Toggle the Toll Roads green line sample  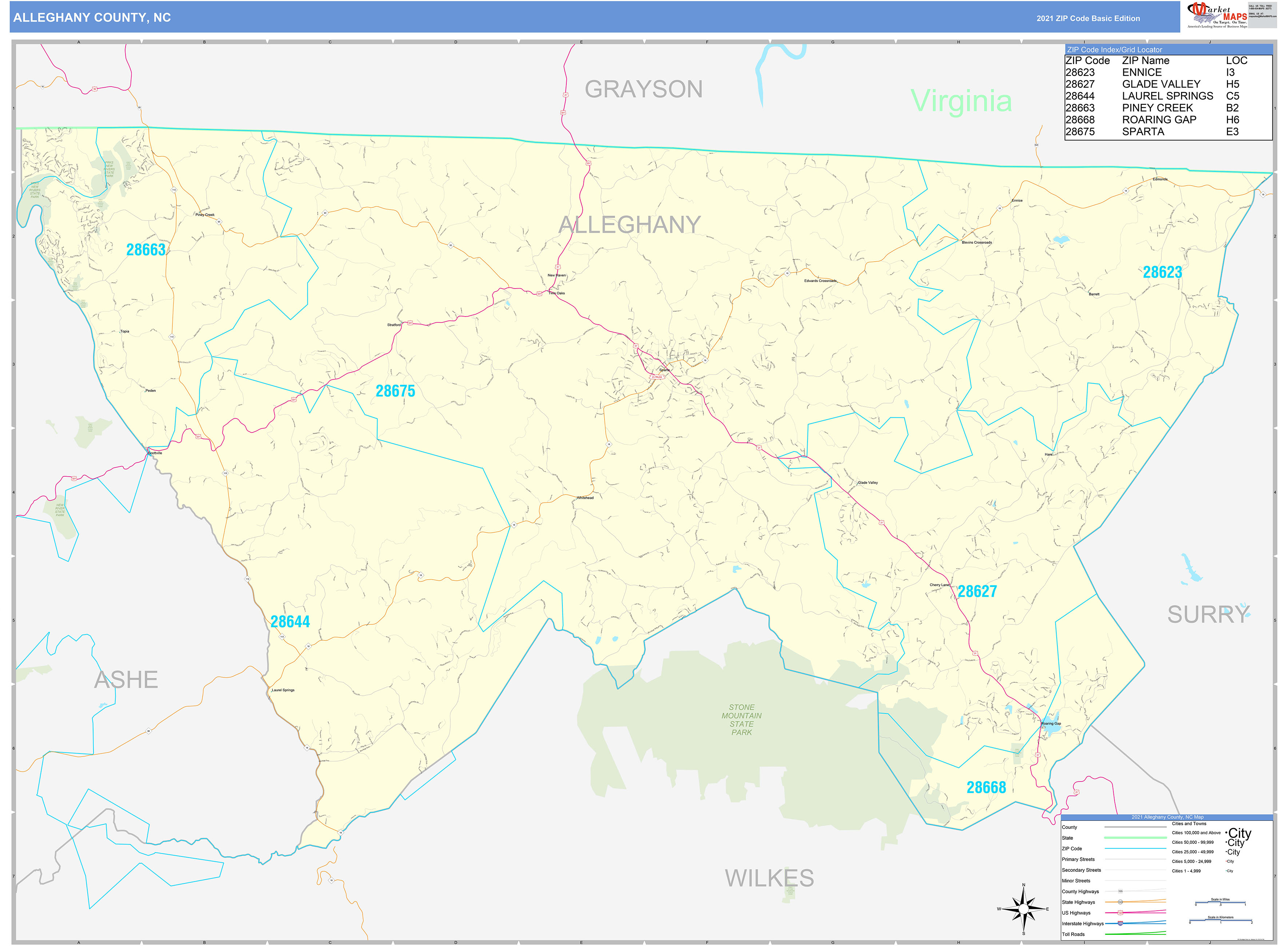click(1136, 935)
